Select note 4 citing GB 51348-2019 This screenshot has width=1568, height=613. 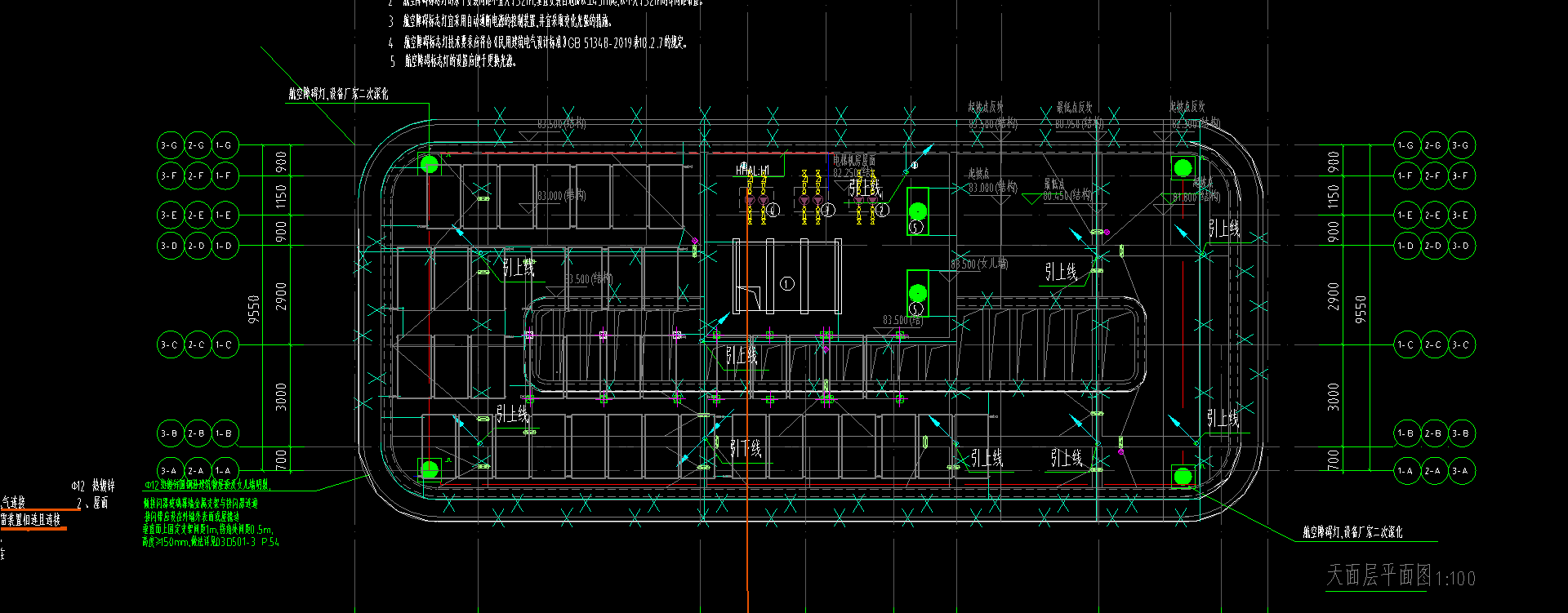(x=537, y=42)
